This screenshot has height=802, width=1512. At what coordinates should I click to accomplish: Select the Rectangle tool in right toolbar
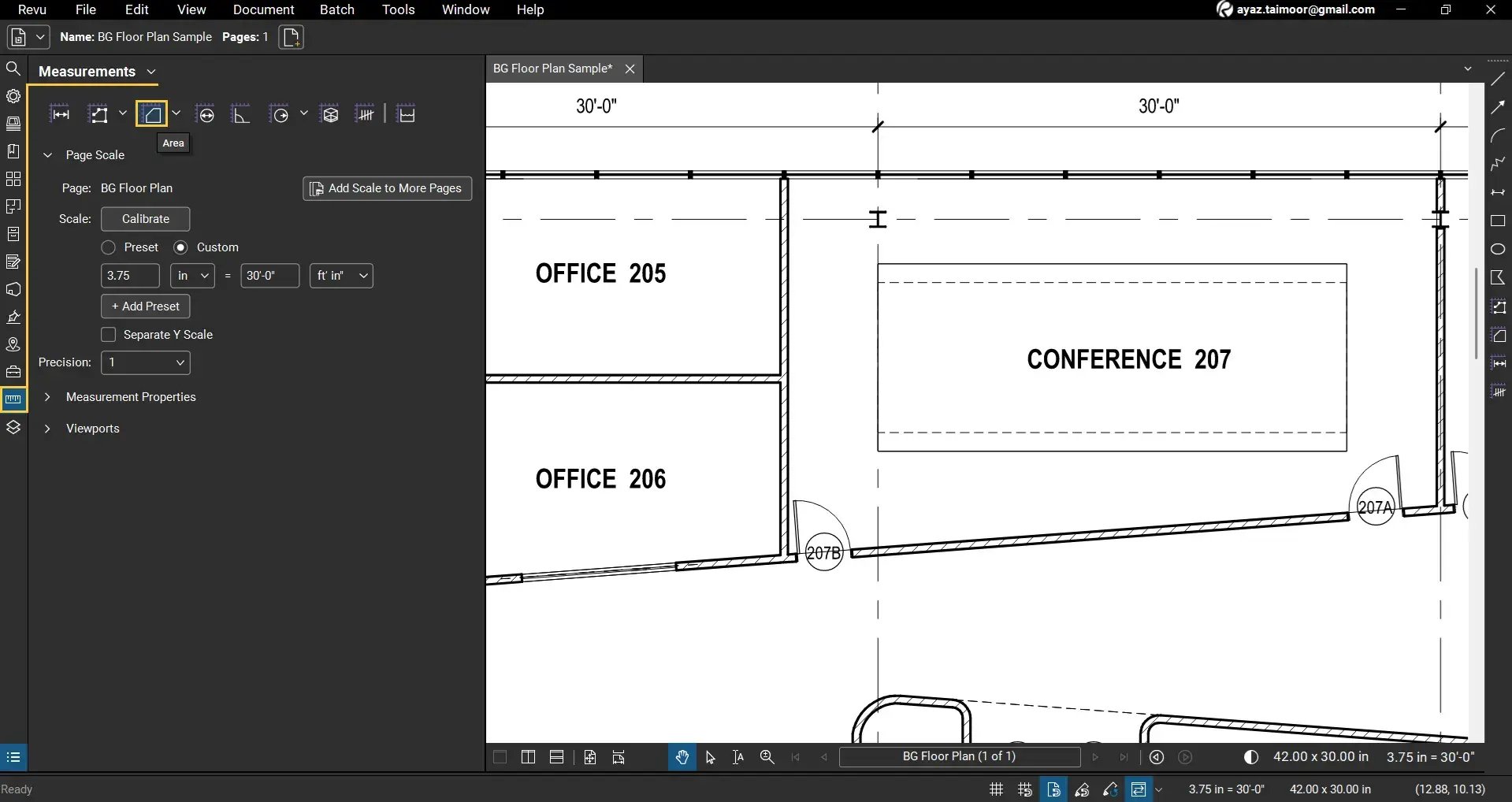click(1498, 221)
